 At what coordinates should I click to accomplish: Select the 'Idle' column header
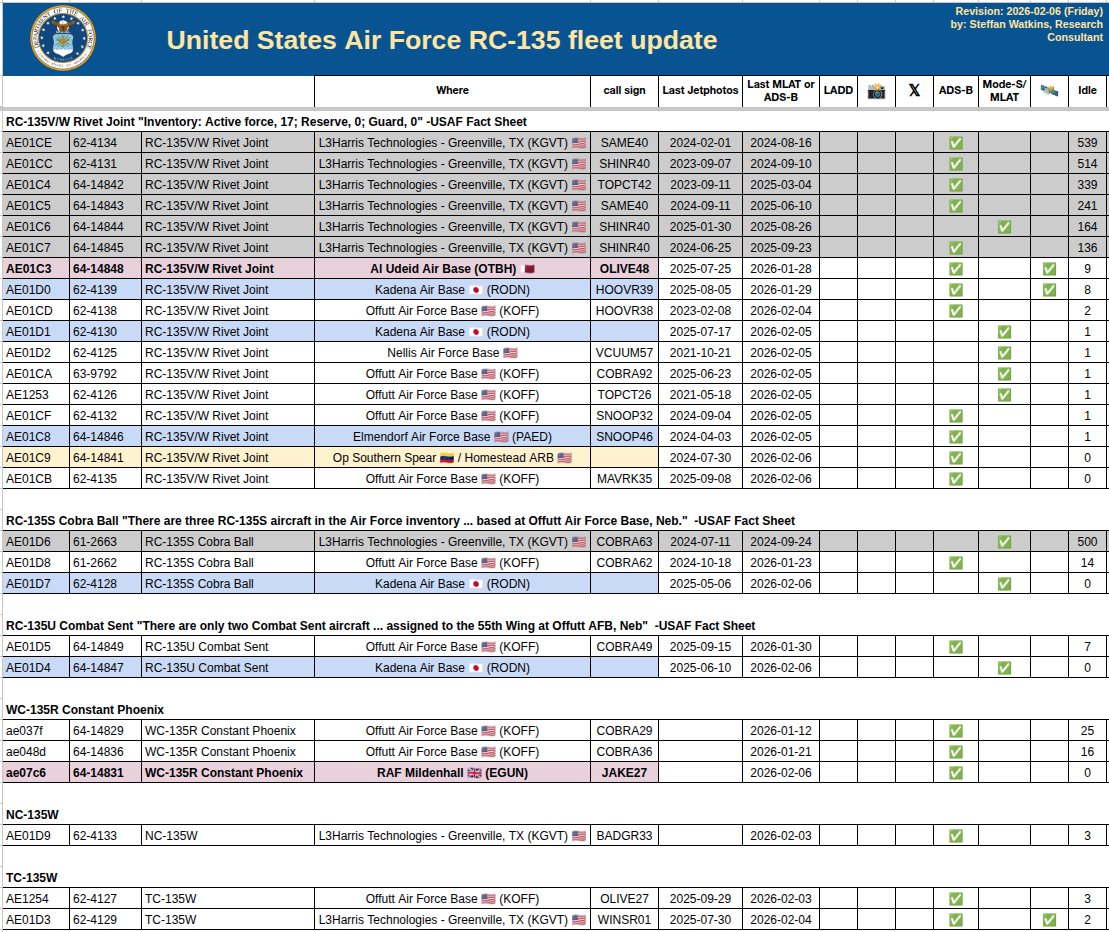click(x=1087, y=91)
